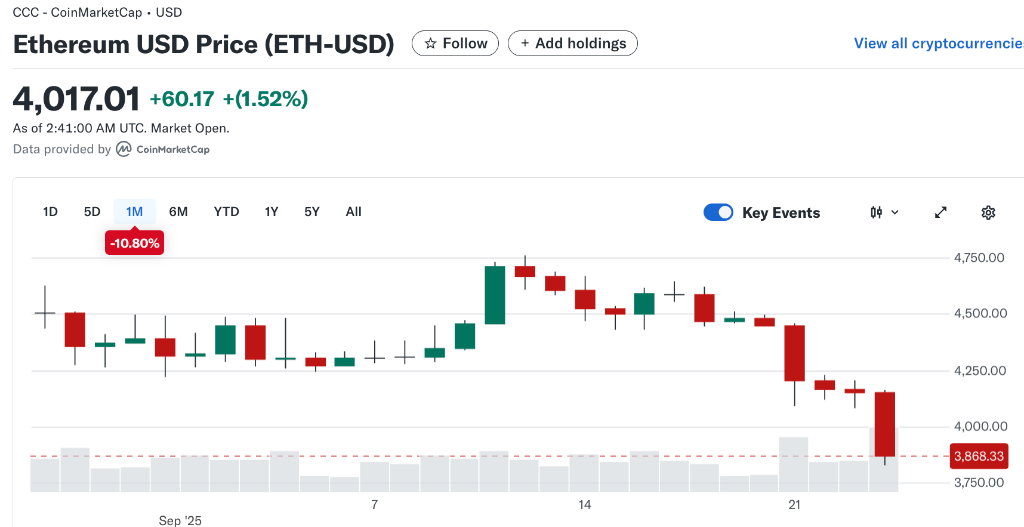This screenshot has width=1024, height=527.
Task: Open chart settings gear icon
Action: pos(988,212)
